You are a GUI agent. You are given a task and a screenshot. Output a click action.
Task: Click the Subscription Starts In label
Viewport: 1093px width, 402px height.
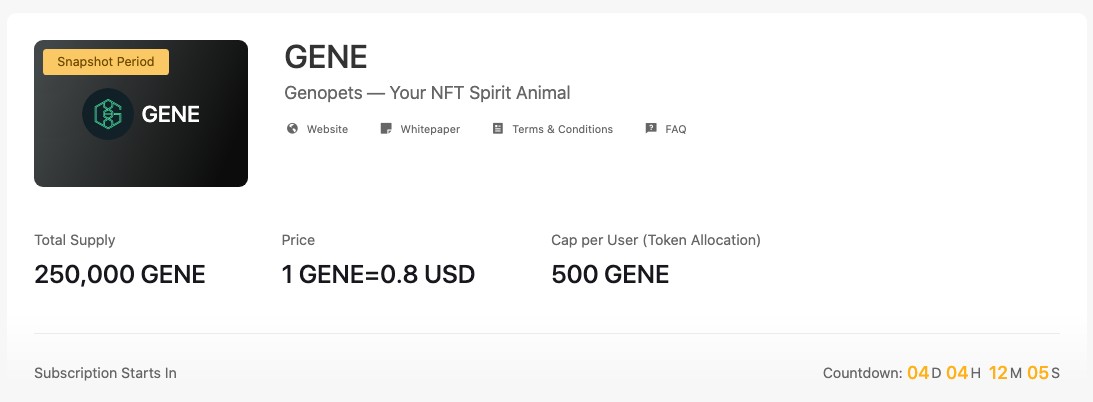click(105, 373)
